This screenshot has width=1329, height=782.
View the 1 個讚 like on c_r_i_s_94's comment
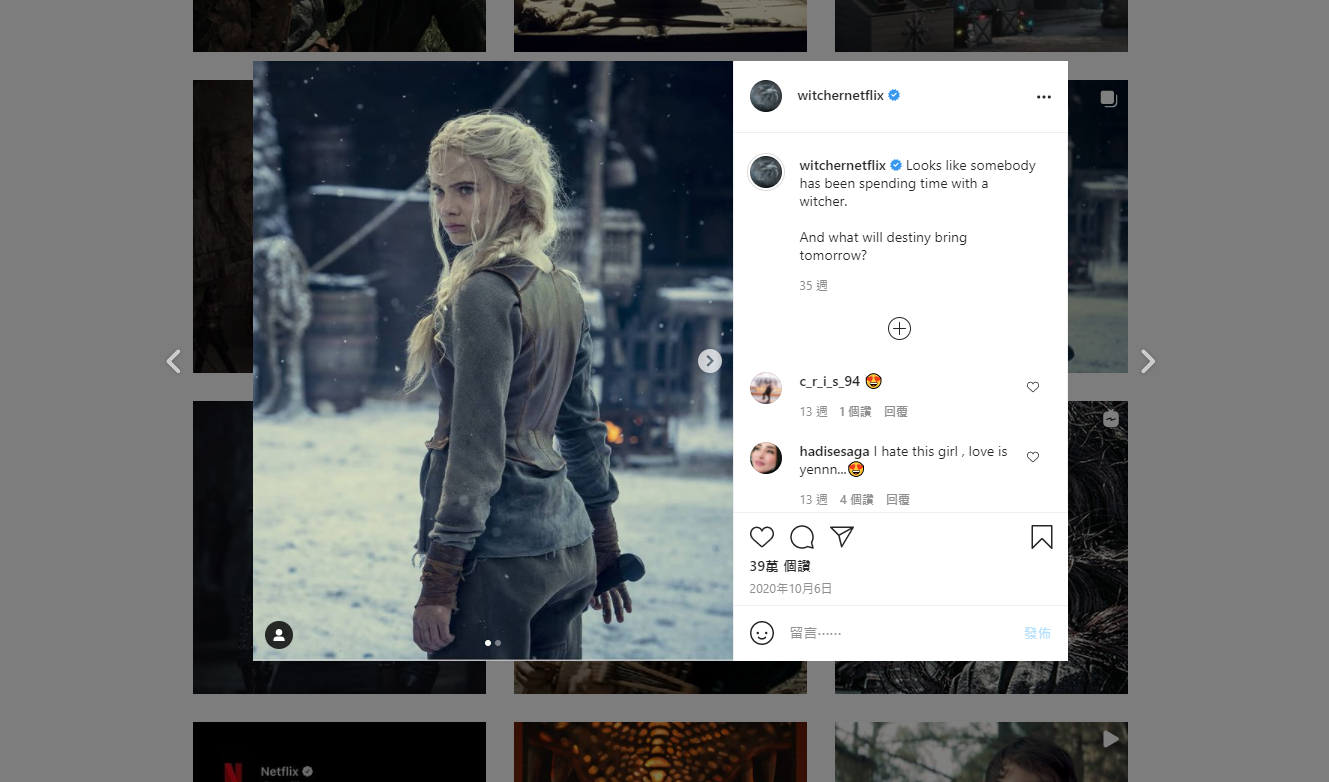click(x=855, y=412)
